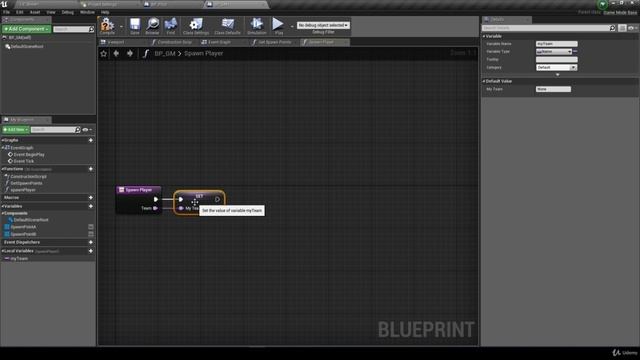The height and width of the screenshot is (360, 640).
Task: Select SpawnPointB variable
Action: point(23,234)
